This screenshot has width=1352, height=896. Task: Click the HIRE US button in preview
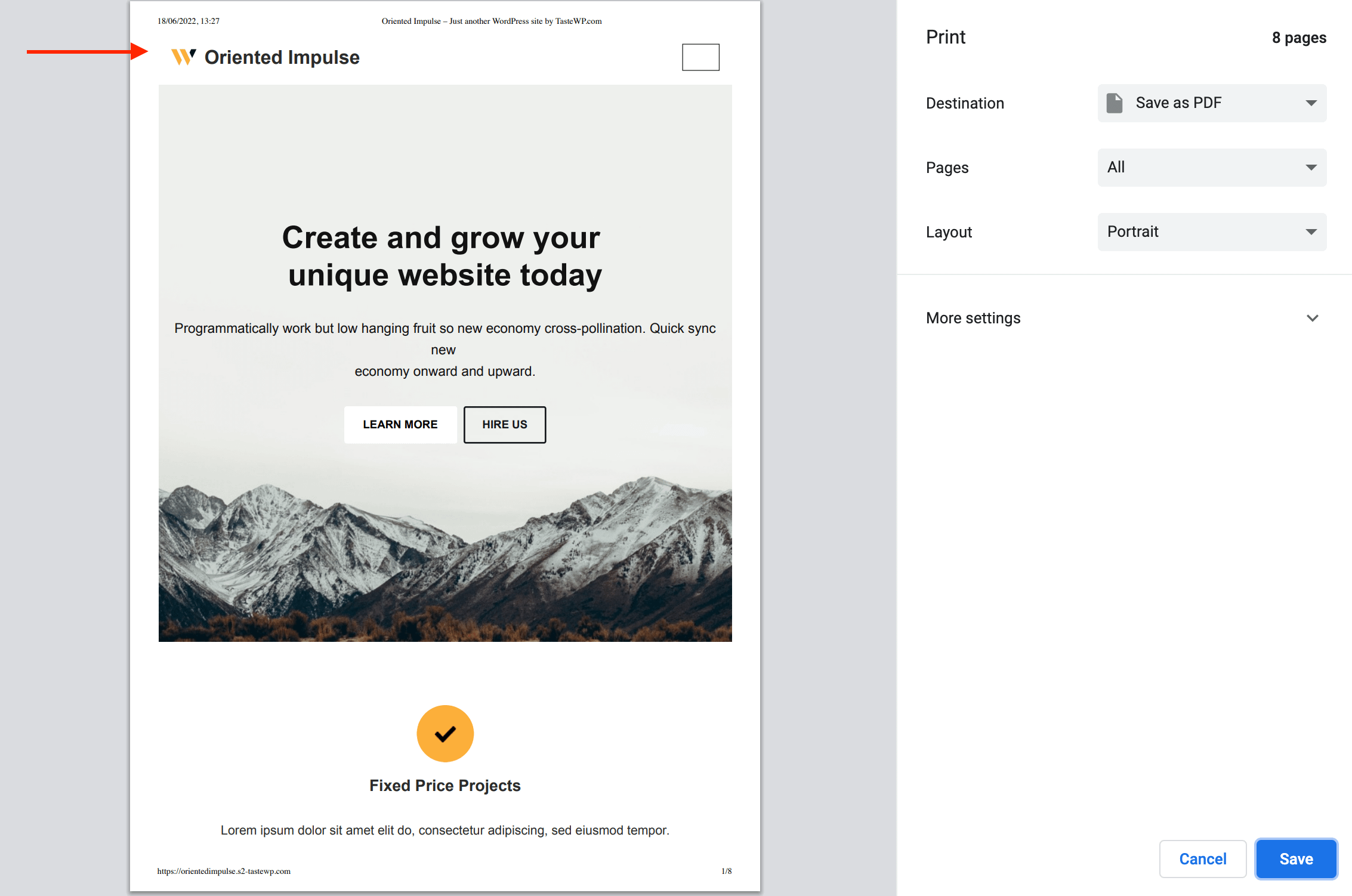point(505,425)
